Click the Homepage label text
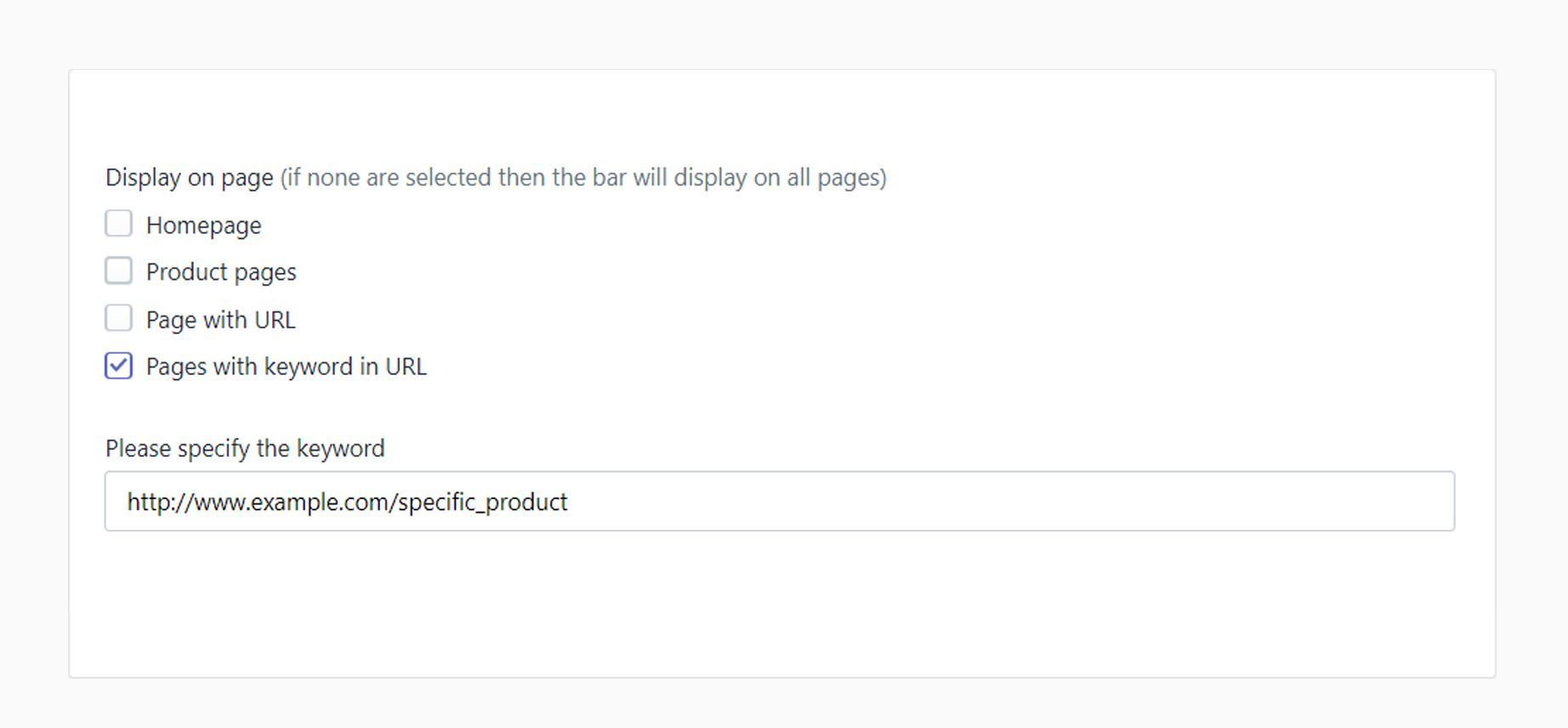Viewport: 1568px width, 728px height. click(x=203, y=225)
